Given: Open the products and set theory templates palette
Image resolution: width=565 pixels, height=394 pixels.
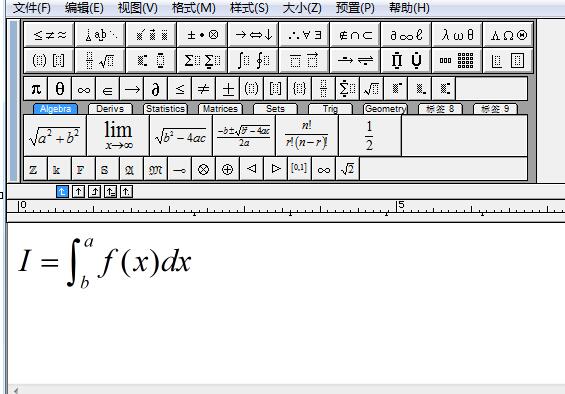Looking at the screenshot, I should point(406,60).
